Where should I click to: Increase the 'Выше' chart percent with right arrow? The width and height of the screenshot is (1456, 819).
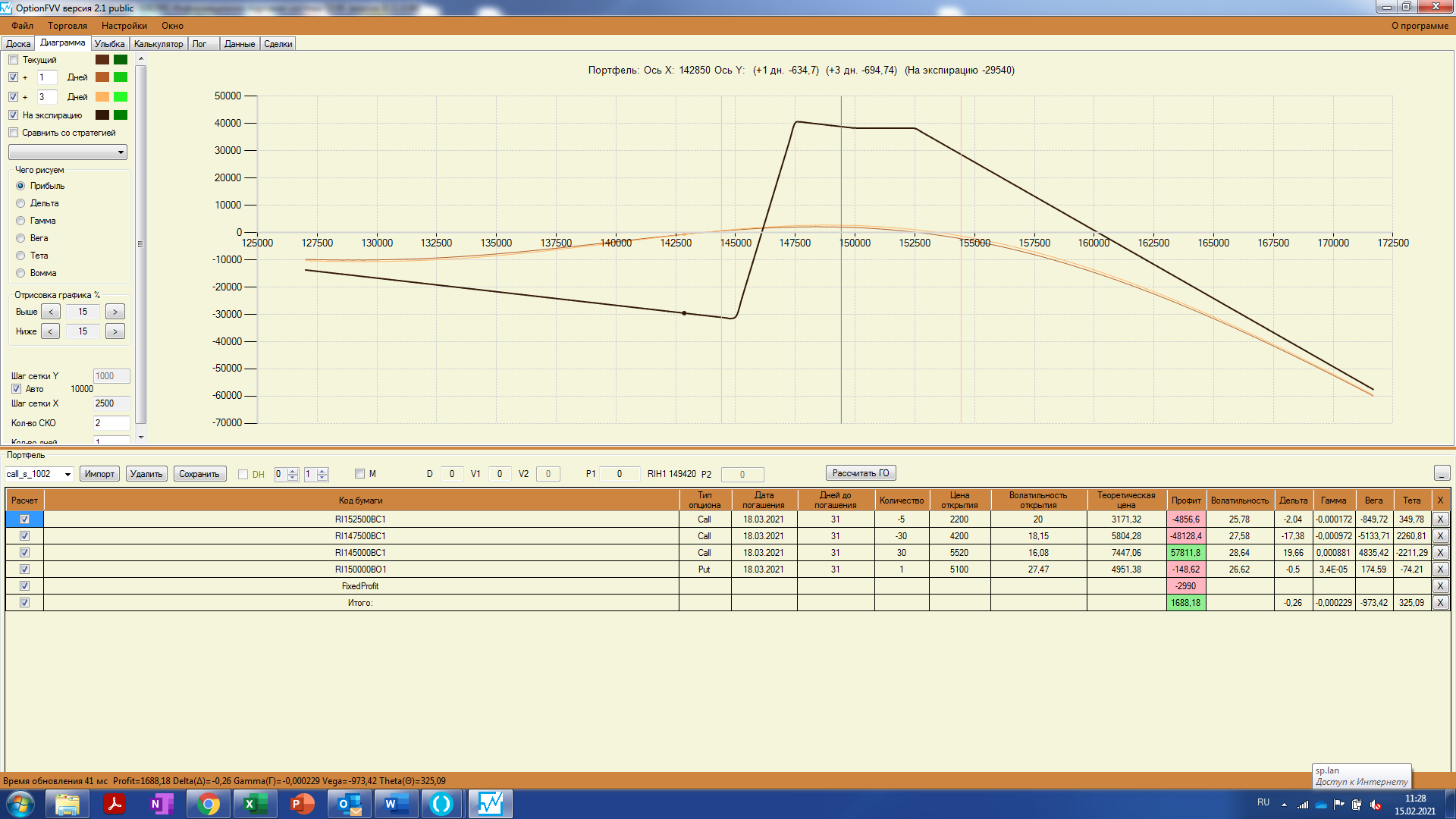tap(115, 312)
